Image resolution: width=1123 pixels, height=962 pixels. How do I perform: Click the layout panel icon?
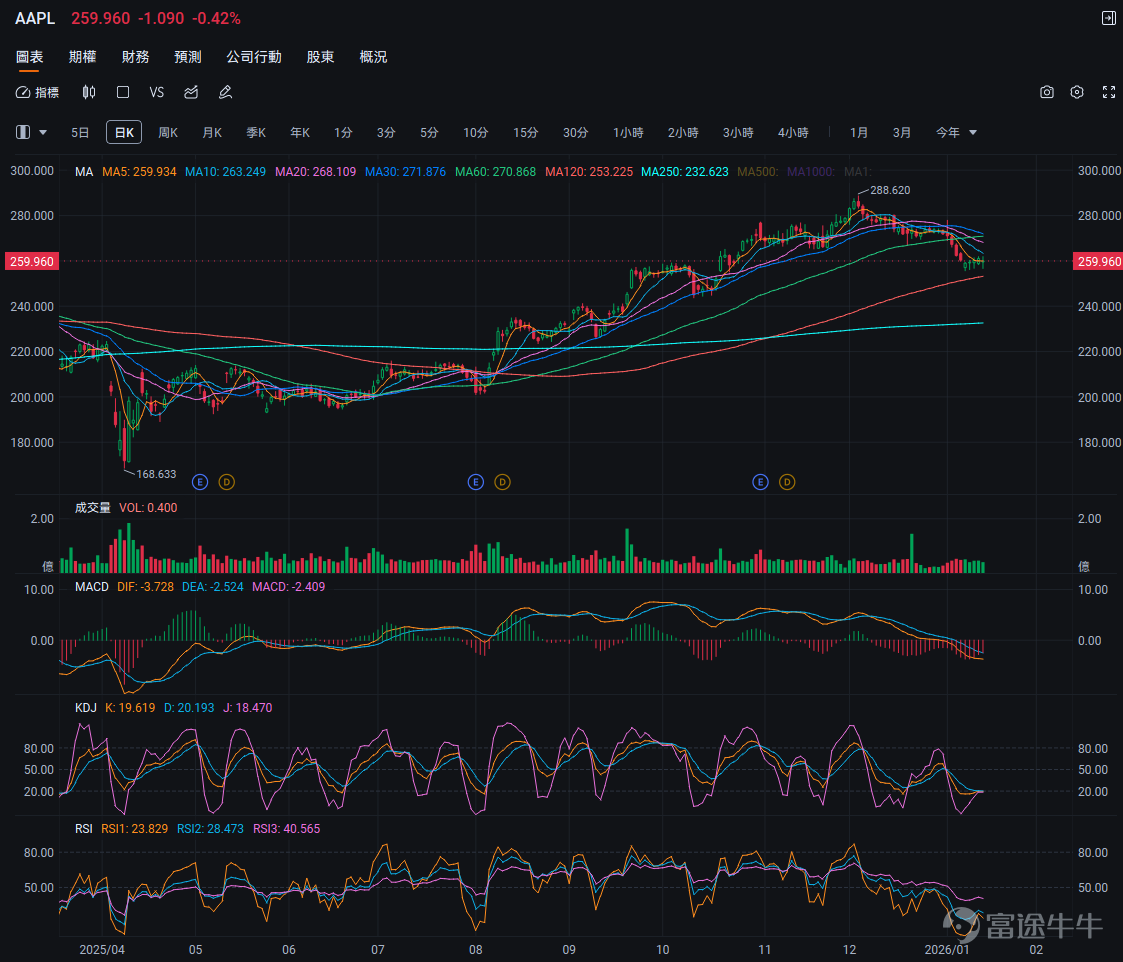[x=23, y=133]
